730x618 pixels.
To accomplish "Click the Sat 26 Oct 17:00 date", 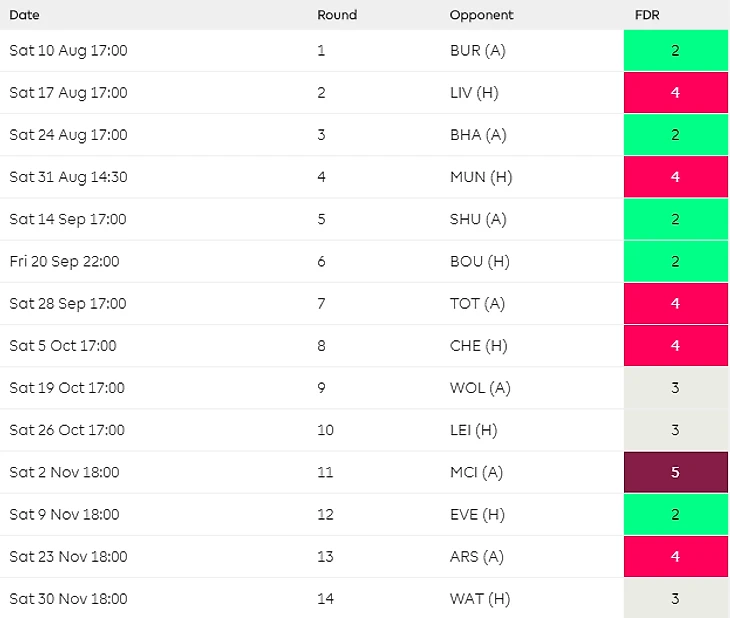I will point(67,430).
